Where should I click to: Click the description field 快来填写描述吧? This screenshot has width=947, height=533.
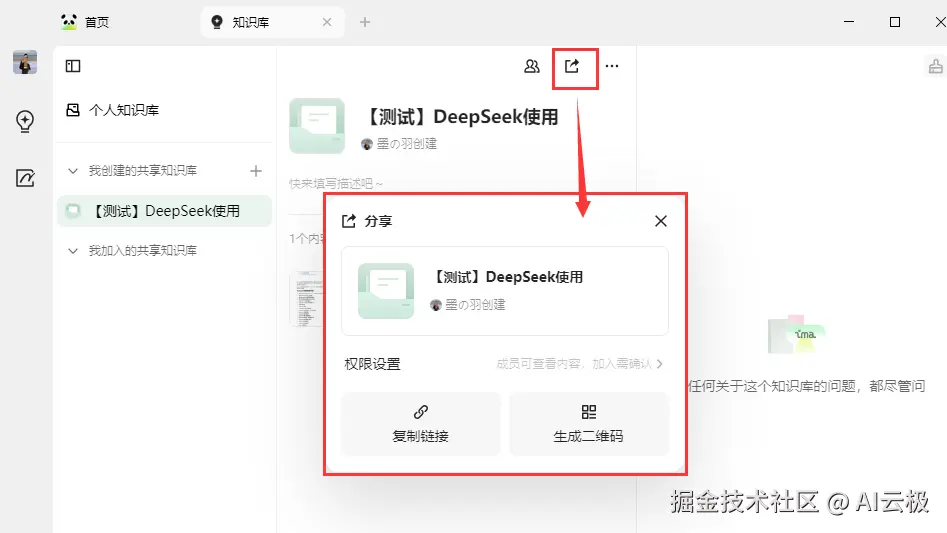pyautogui.click(x=336, y=184)
